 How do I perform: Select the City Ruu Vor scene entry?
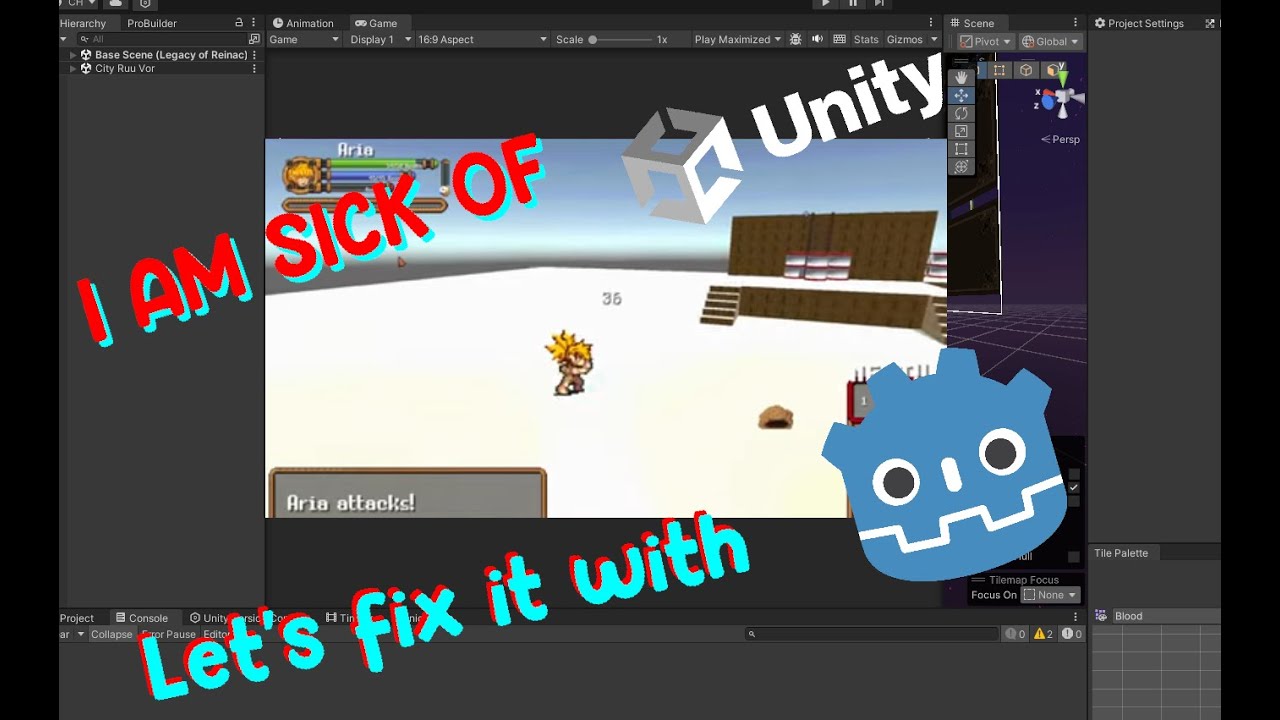pos(124,69)
